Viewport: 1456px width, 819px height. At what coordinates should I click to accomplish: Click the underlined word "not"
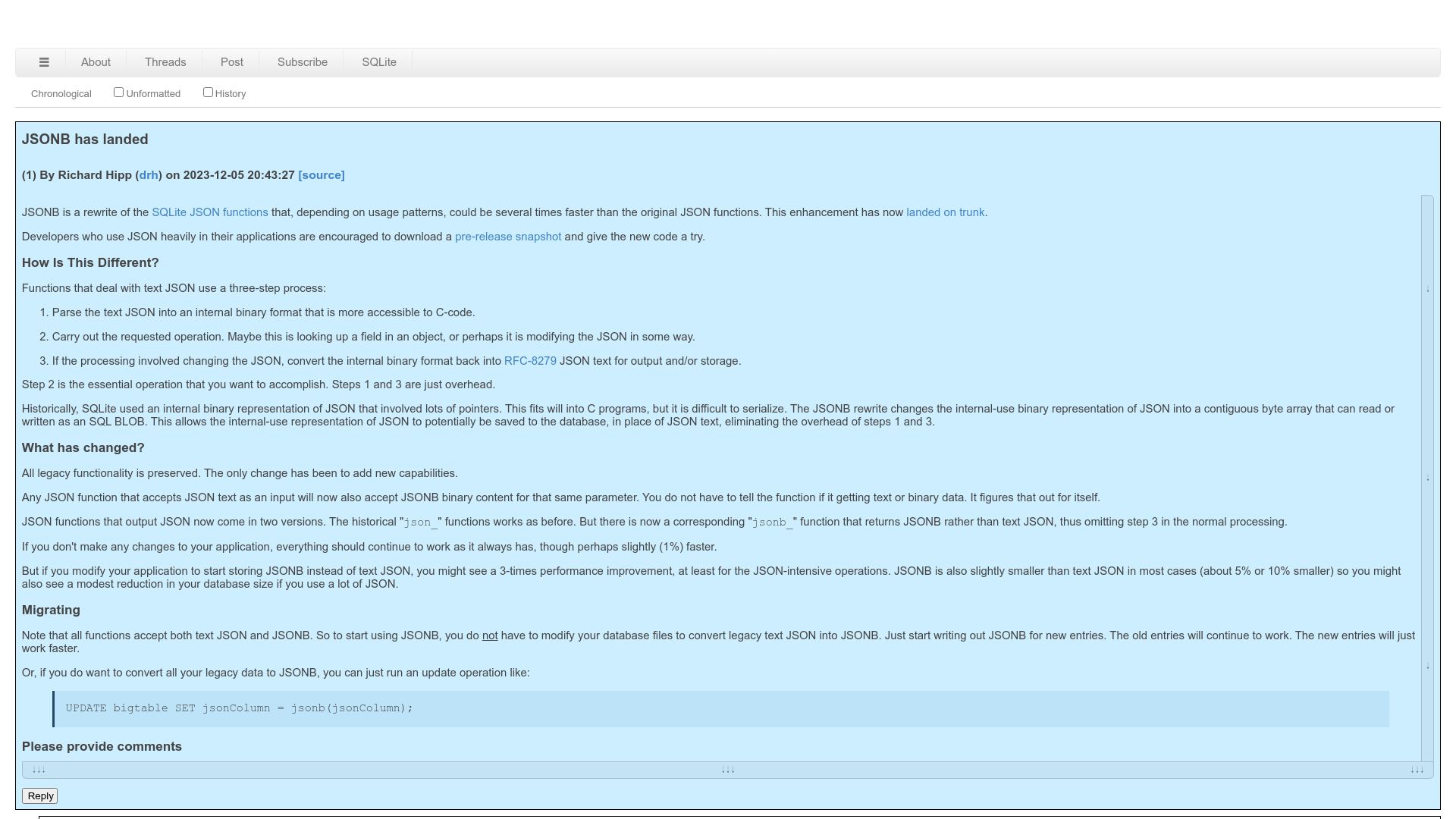[x=490, y=636]
